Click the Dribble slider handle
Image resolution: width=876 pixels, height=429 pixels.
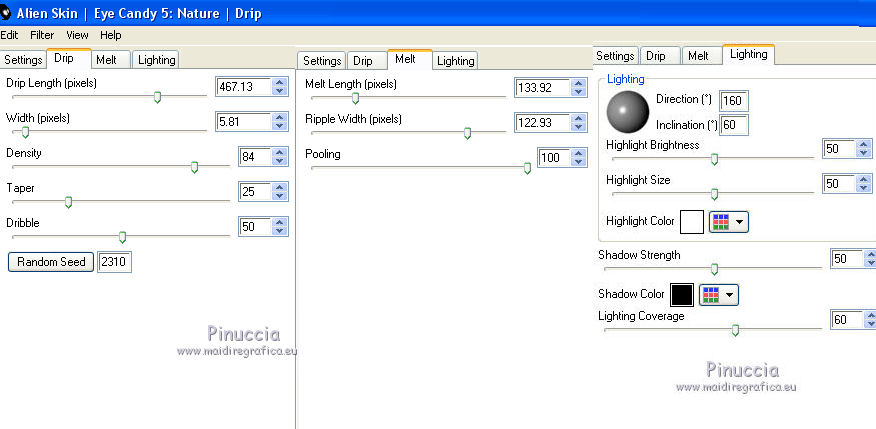(x=122, y=237)
